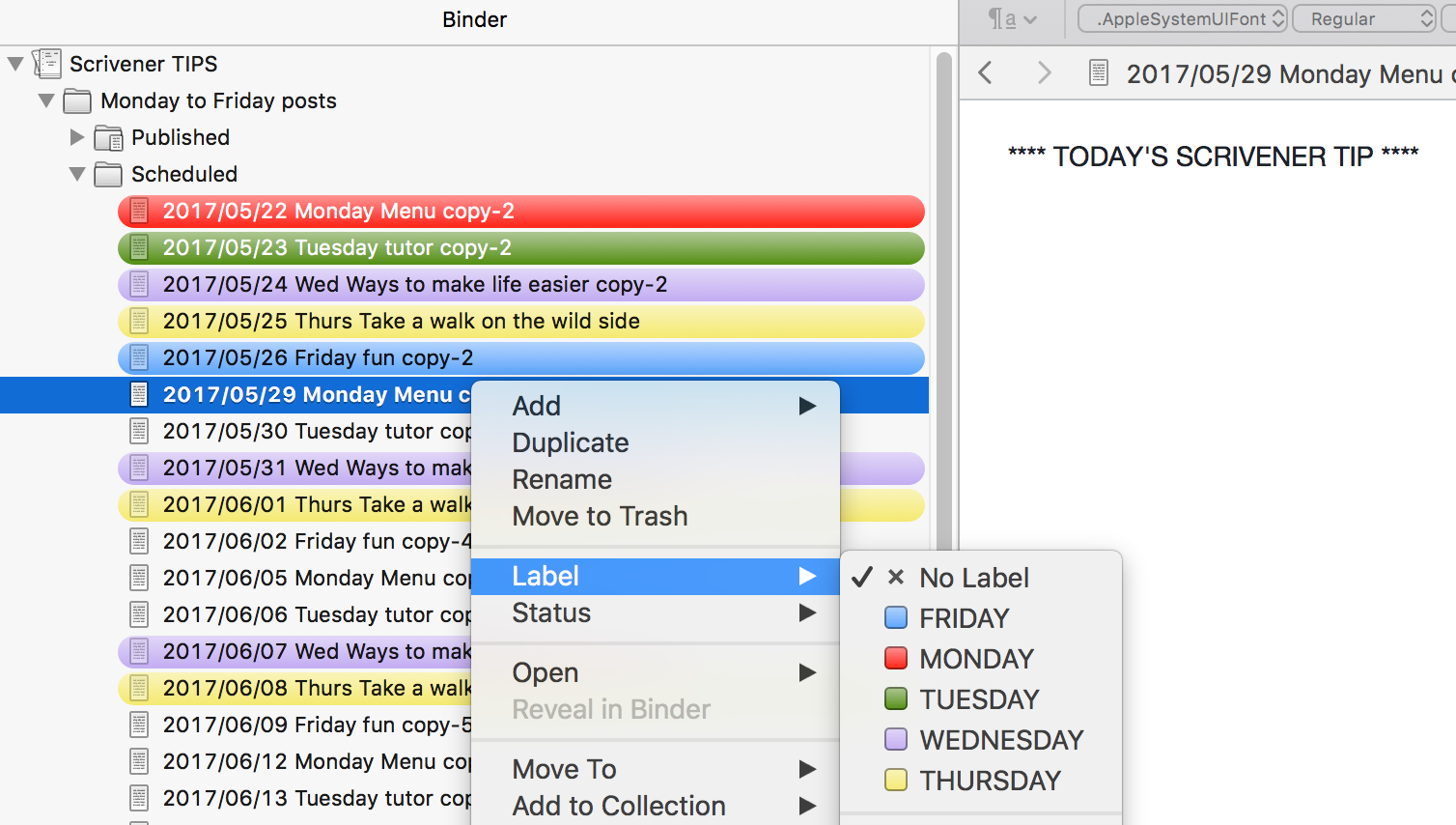Click the document icon of 2017/06/13 Tuesday tutor row
This screenshot has width=1456, height=825.
[x=139, y=798]
